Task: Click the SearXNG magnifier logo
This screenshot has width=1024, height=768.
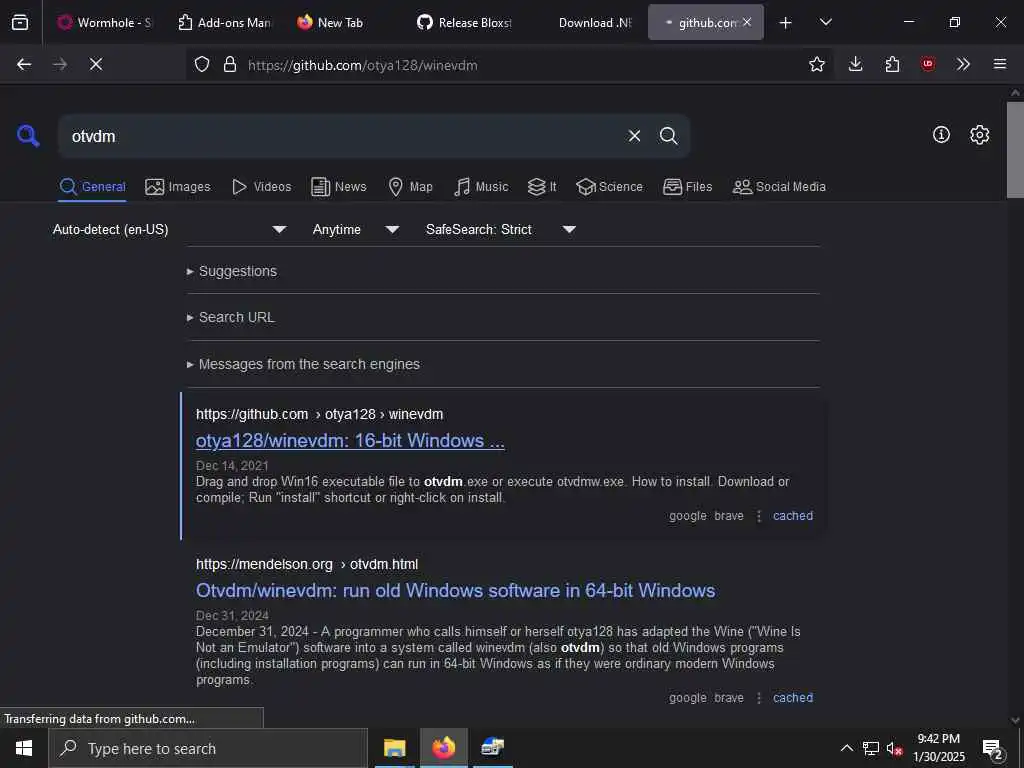Action: click(28, 136)
